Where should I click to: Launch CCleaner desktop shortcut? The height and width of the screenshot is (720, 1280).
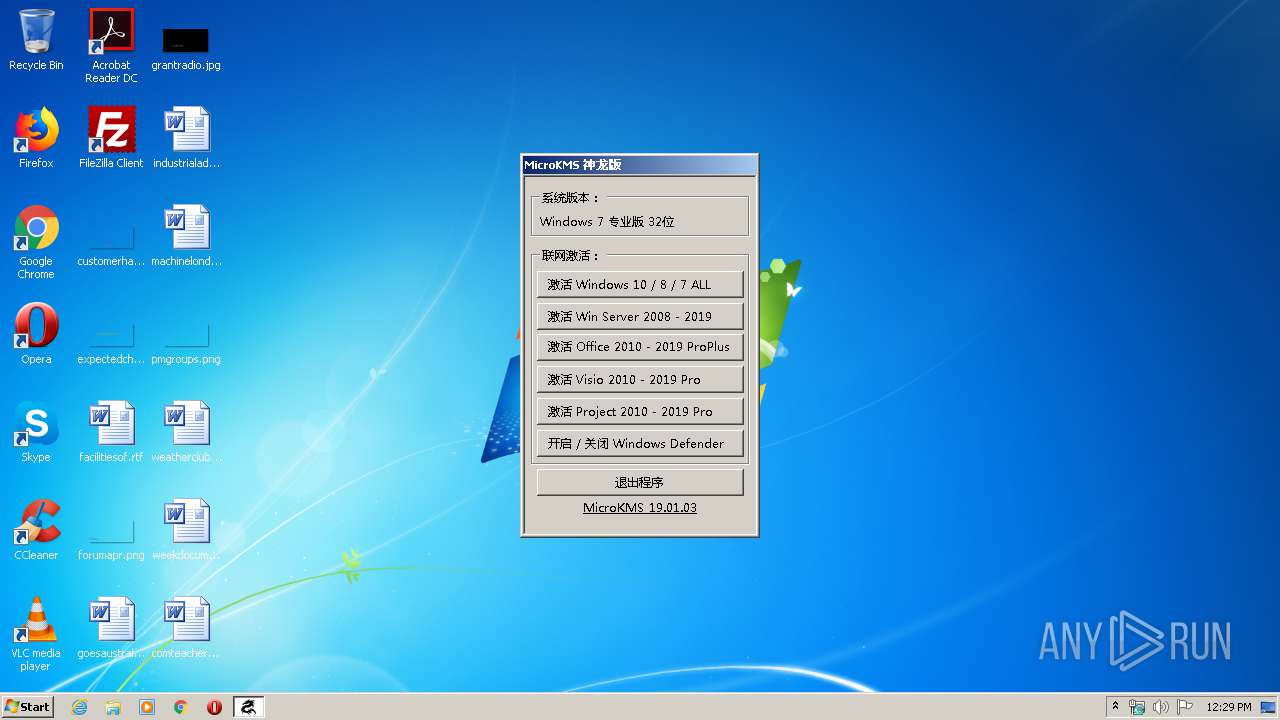click(36, 530)
